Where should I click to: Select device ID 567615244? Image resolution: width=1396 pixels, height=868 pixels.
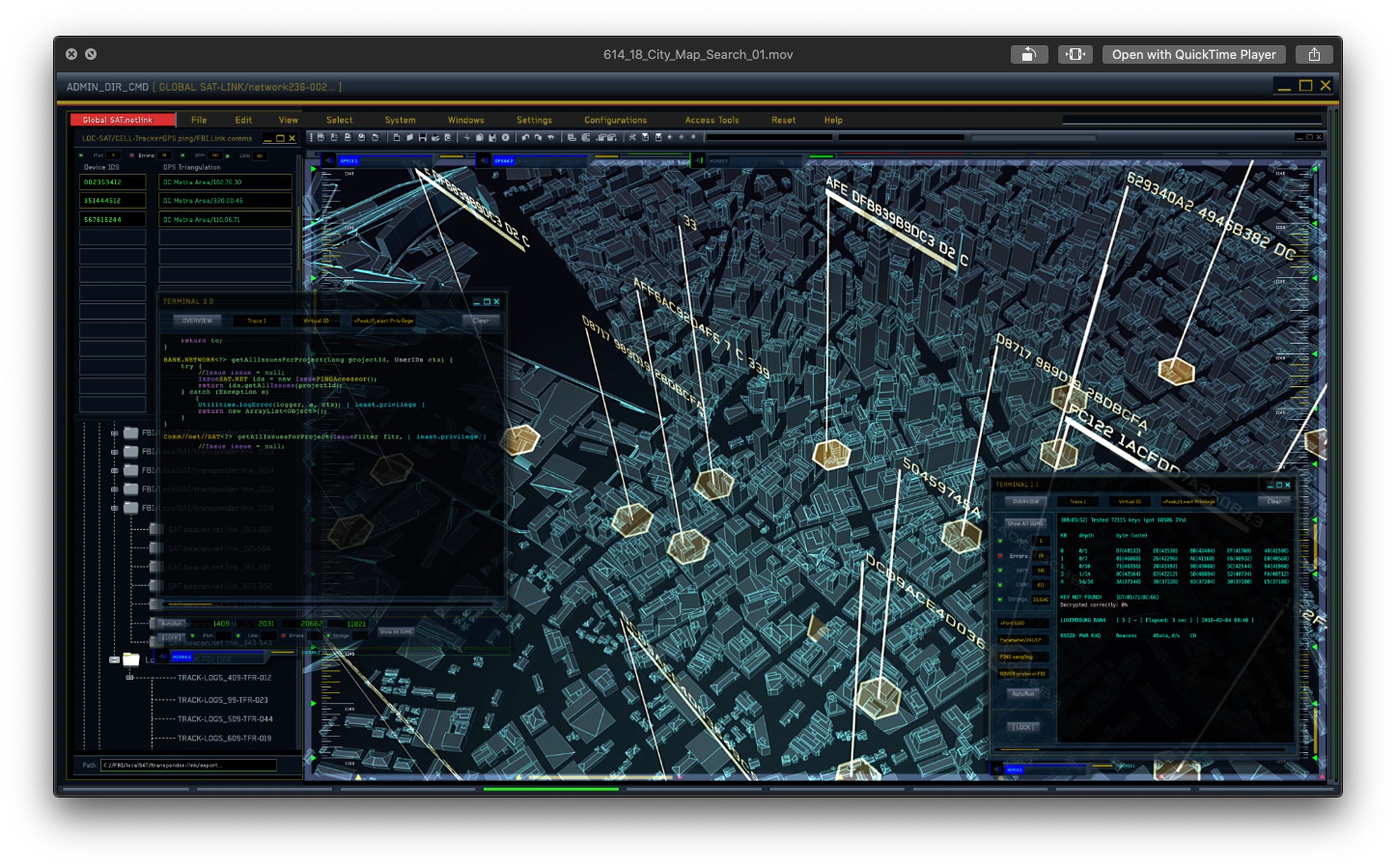click(113, 219)
